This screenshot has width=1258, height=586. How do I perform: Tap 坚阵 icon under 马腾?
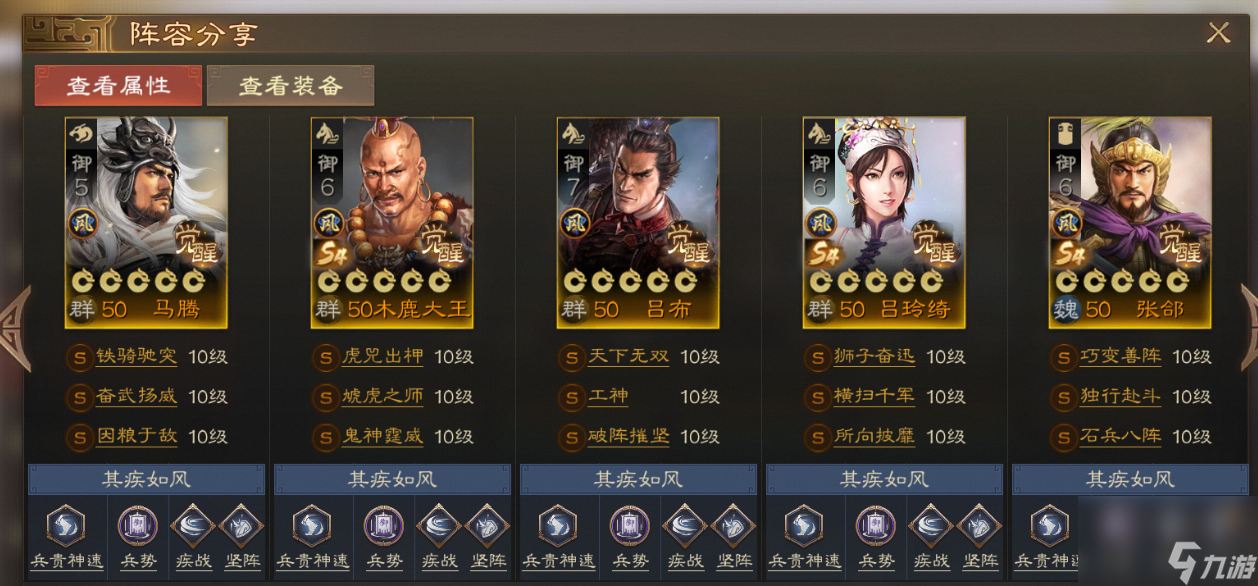coord(241,526)
